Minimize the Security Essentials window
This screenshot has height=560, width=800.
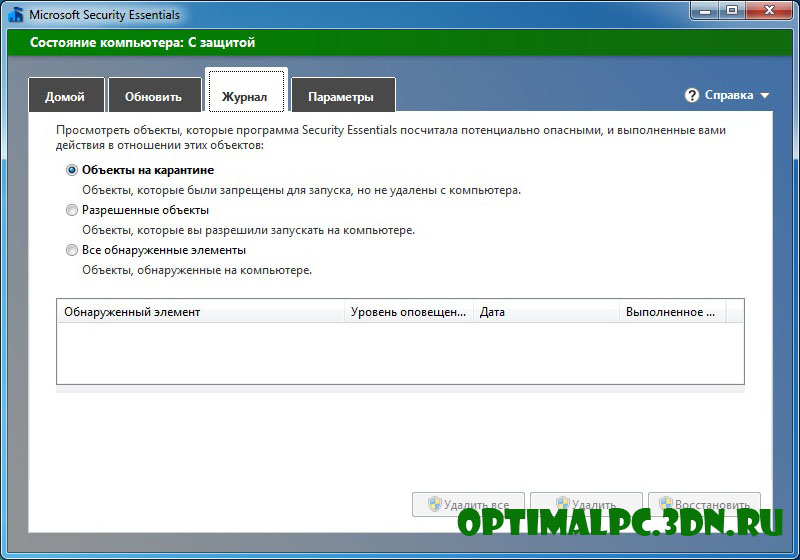[705, 10]
